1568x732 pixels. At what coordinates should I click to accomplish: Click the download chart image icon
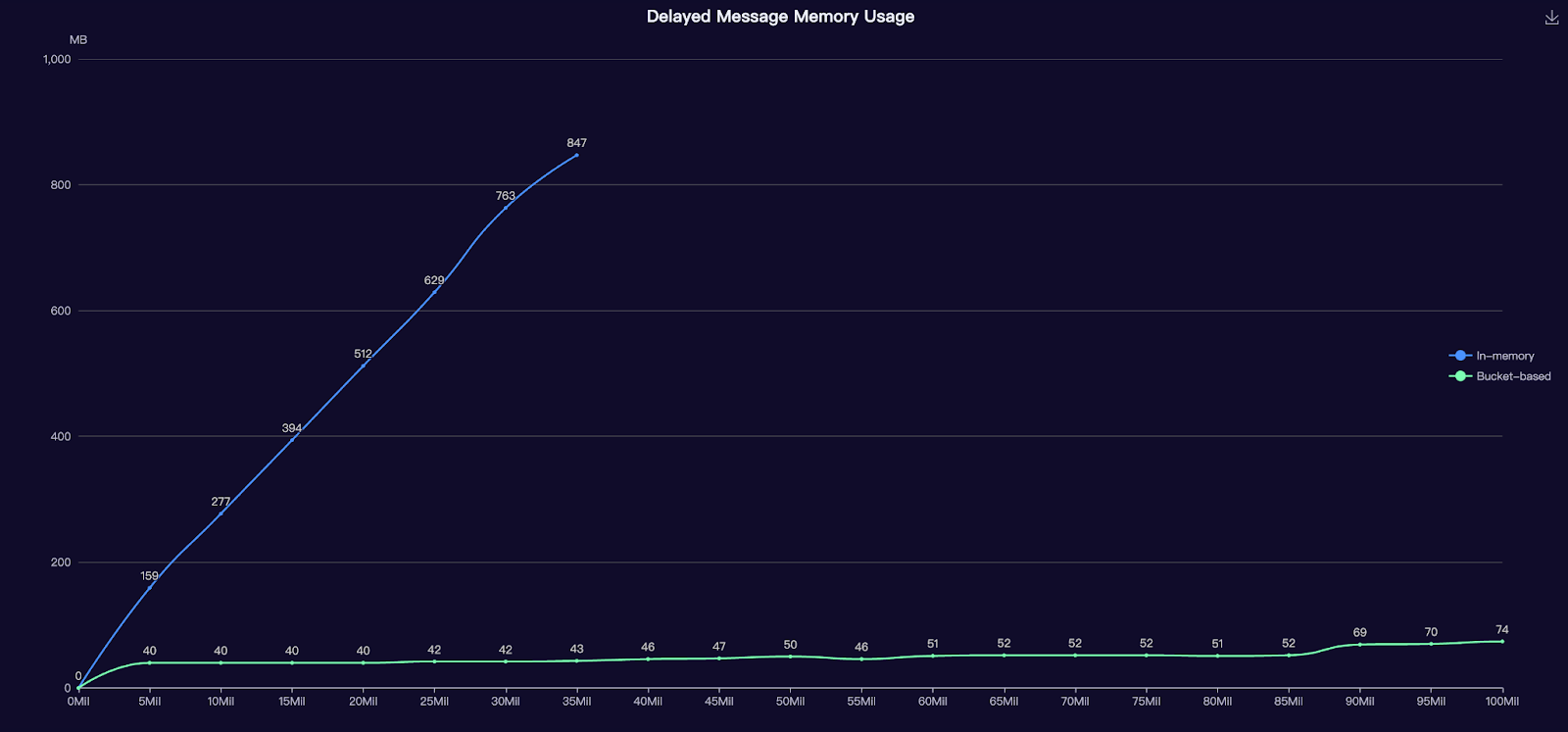point(1551,18)
